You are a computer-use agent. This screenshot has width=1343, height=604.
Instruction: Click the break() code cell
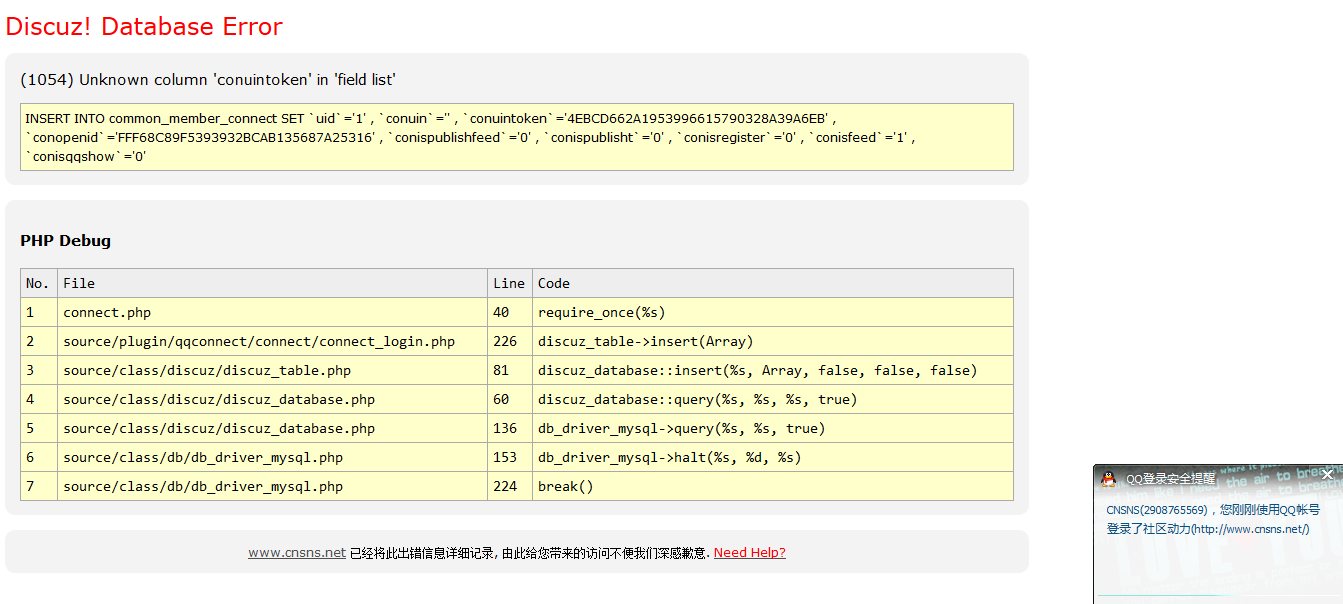pos(566,486)
